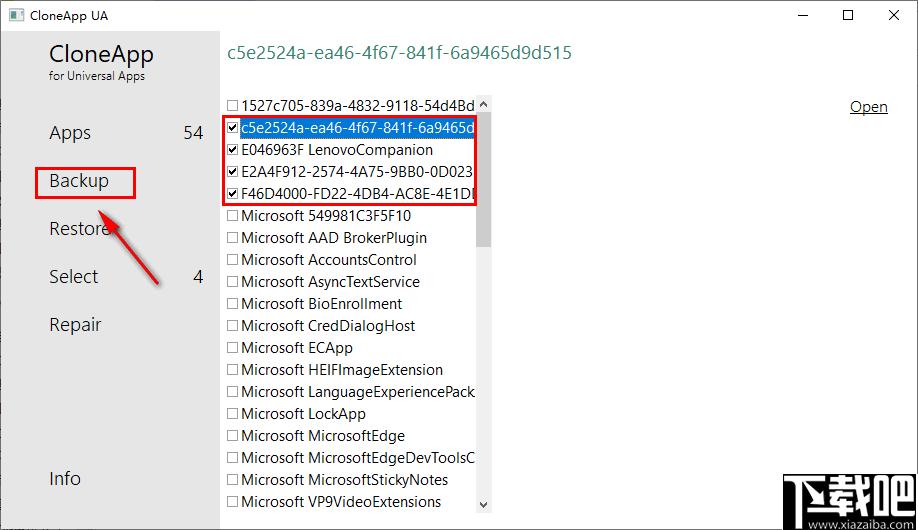Click Backup in the sidebar

coord(79,181)
